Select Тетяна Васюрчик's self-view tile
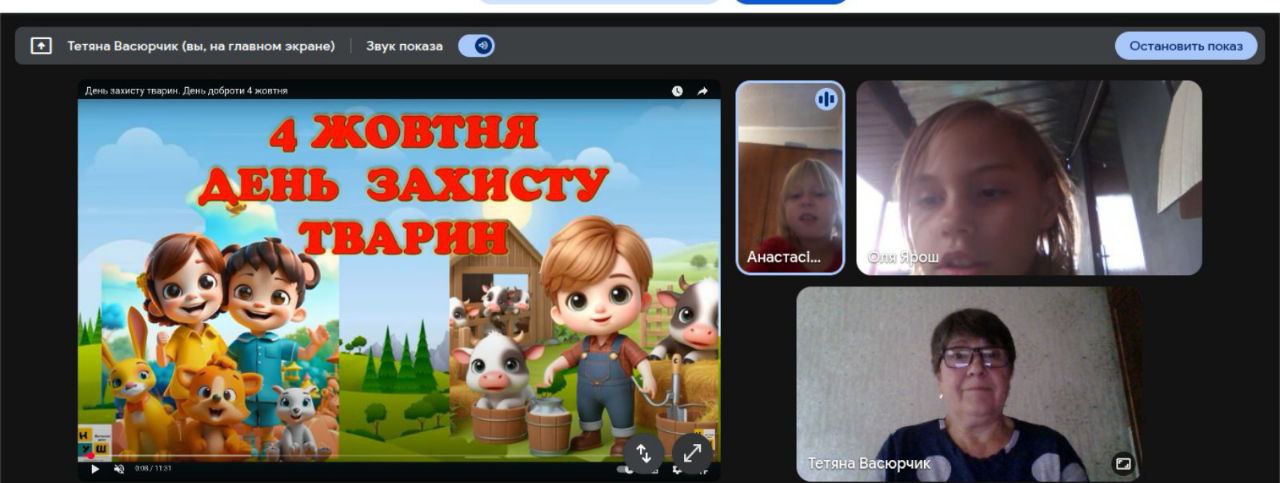Image resolution: width=1280 pixels, height=483 pixels. coord(967,385)
